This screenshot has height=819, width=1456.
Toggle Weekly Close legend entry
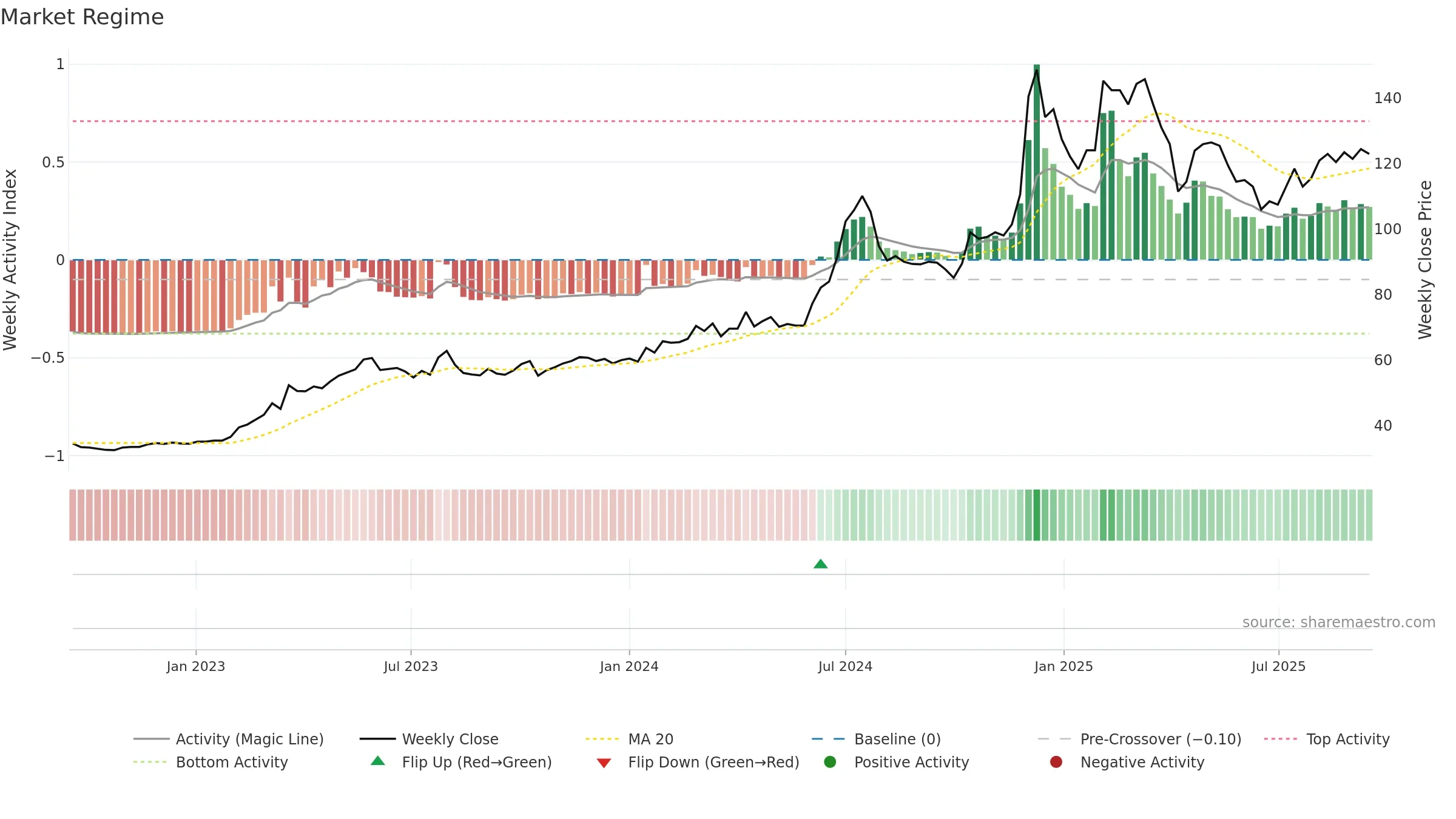pyautogui.click(x=429, y=739)
